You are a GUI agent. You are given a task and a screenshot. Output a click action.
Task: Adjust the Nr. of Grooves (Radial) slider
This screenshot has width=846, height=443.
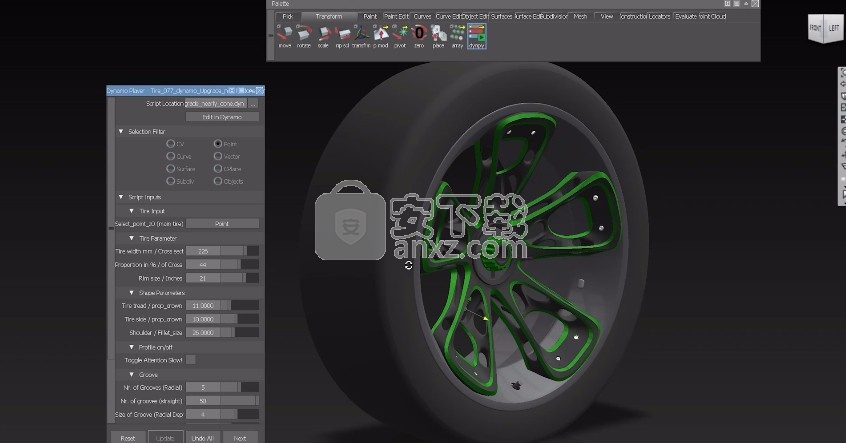click(x=239, y=387)
